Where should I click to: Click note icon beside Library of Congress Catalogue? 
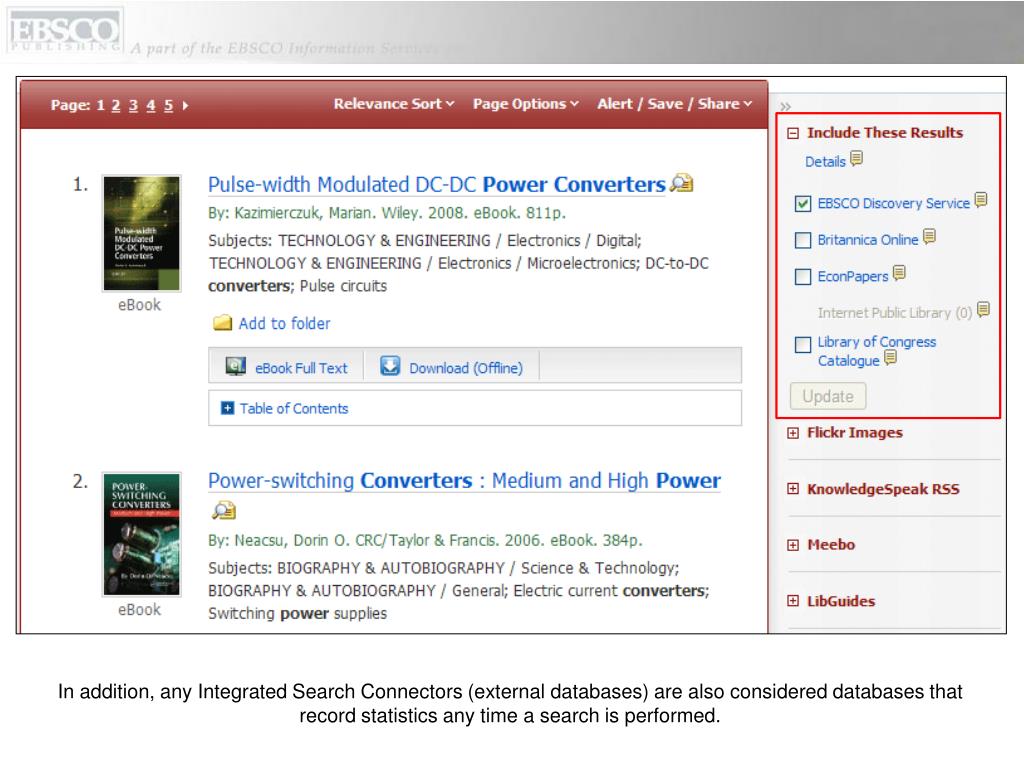890,357
